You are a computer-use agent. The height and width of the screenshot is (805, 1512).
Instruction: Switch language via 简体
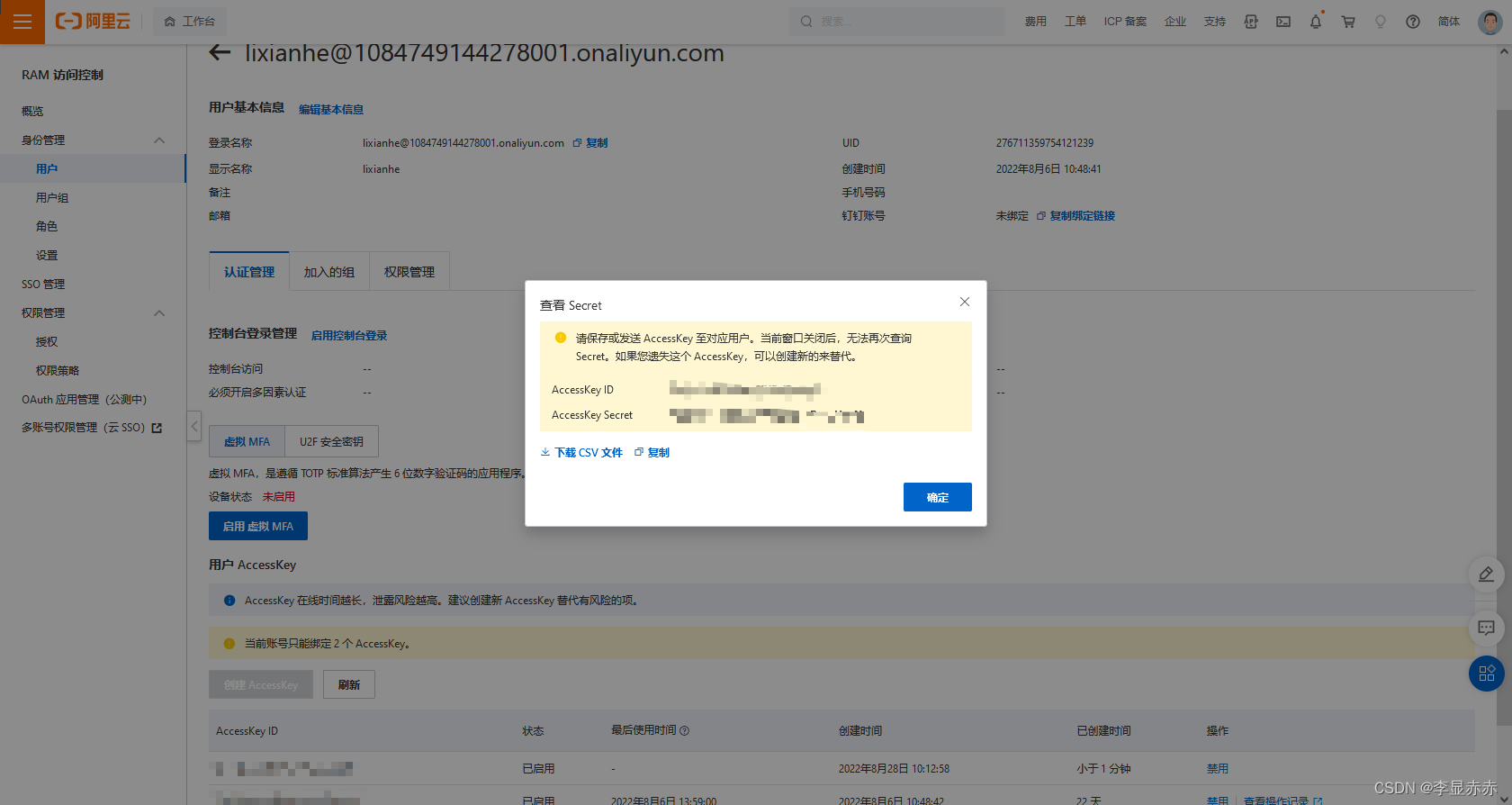[x=1449, y=22]
